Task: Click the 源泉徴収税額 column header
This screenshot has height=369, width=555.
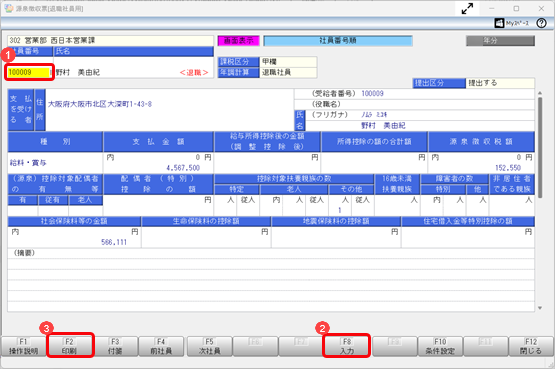Action: [481, 142]
